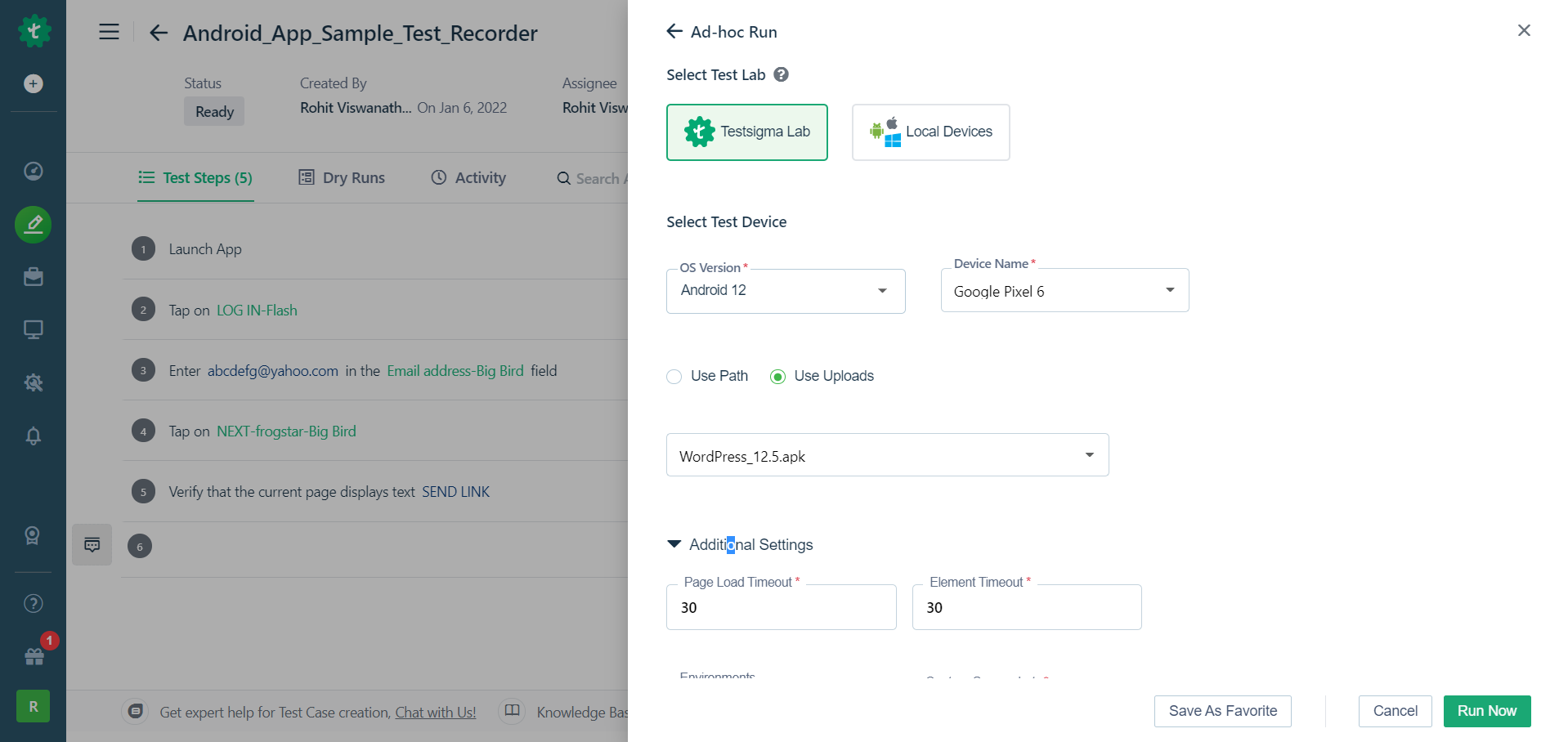Open the monitor icon in left sidebar
1568x742 pixels.
(x=34, y=329)
